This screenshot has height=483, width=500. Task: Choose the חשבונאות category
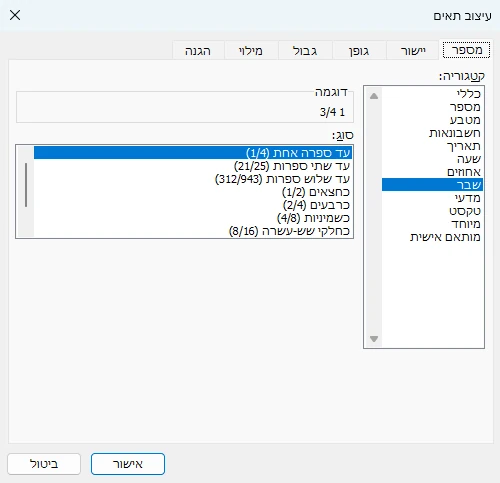click(432, 133)
